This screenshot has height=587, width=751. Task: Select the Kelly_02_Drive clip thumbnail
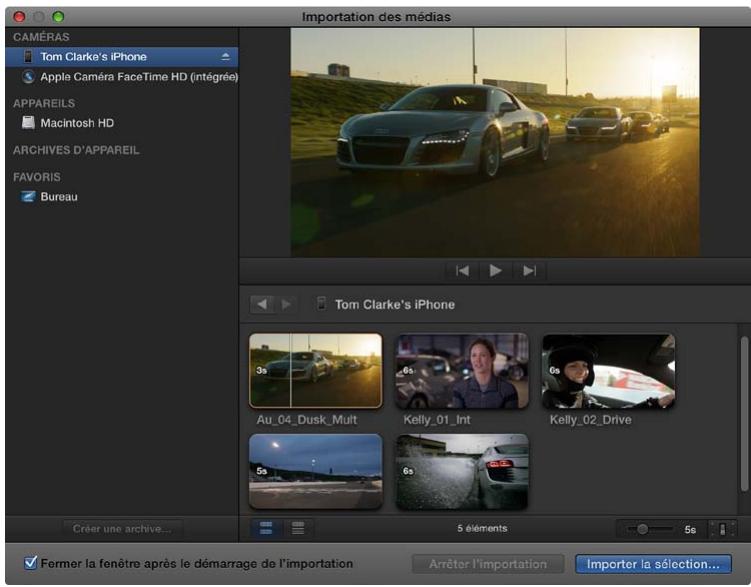[609, 371]
